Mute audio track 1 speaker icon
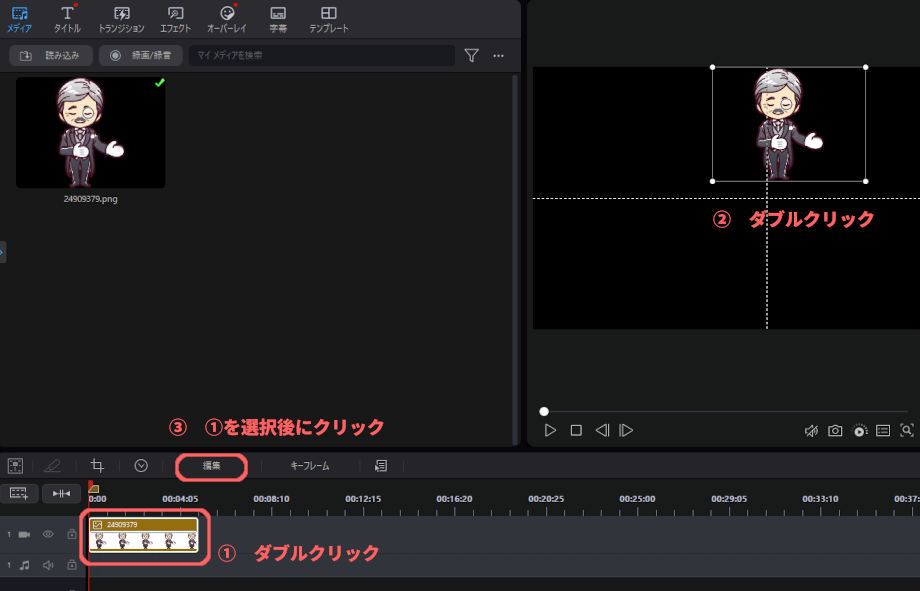The width and height of the screenshot is (920, 591). click(47, 565)
